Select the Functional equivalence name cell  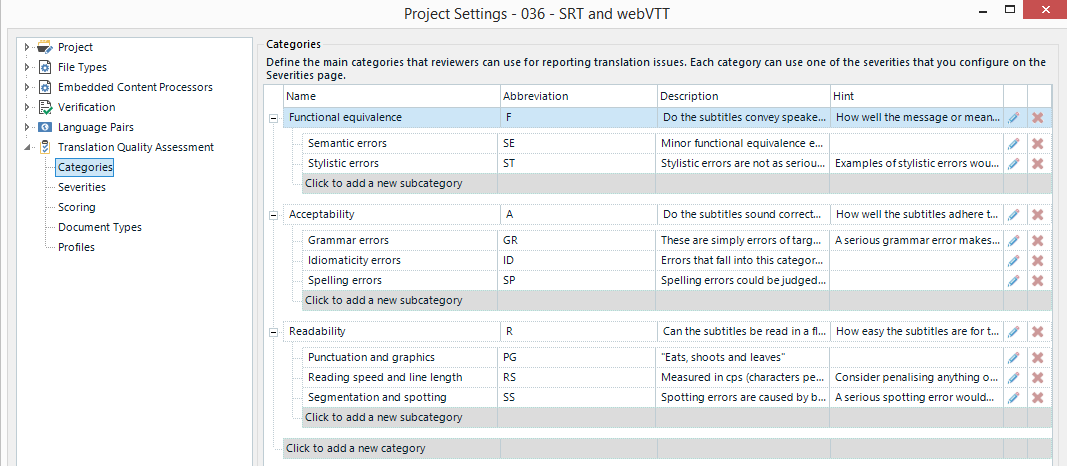point(391,117)
